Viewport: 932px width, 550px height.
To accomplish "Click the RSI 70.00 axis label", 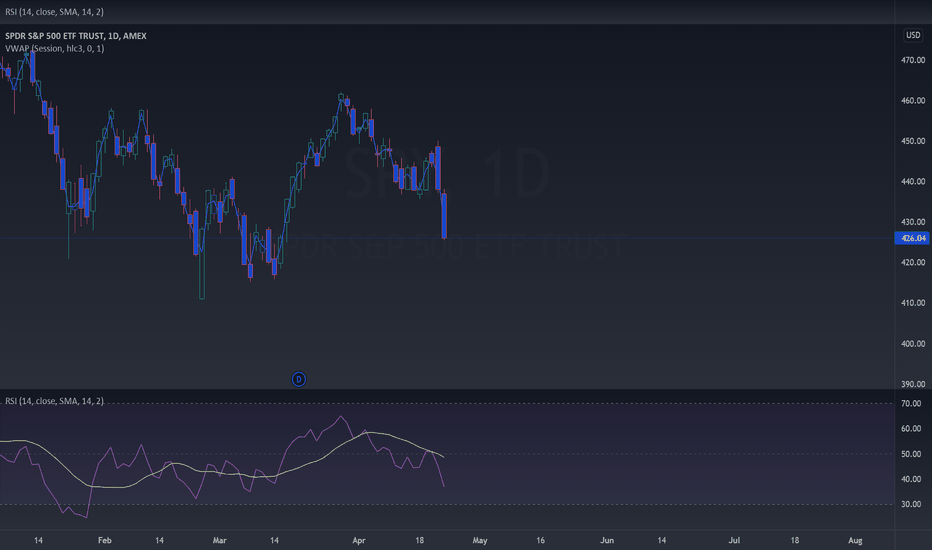I will (911, 403).
